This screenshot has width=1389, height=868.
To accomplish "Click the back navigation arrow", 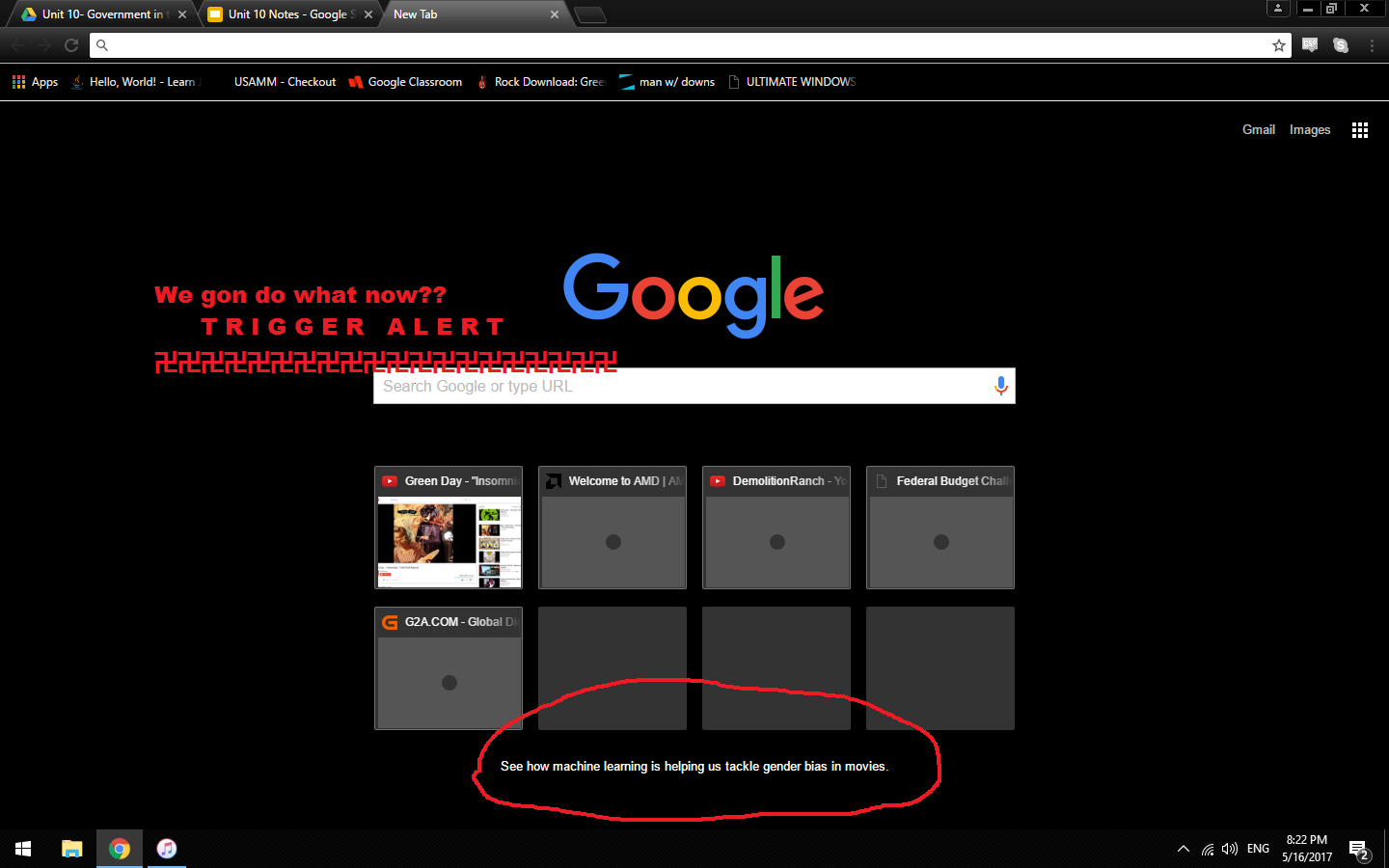I will tap(17, 45).
